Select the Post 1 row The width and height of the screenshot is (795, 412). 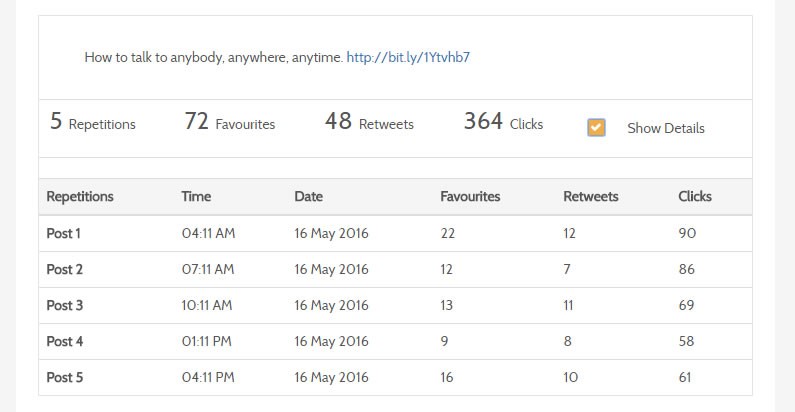[395, 234]
